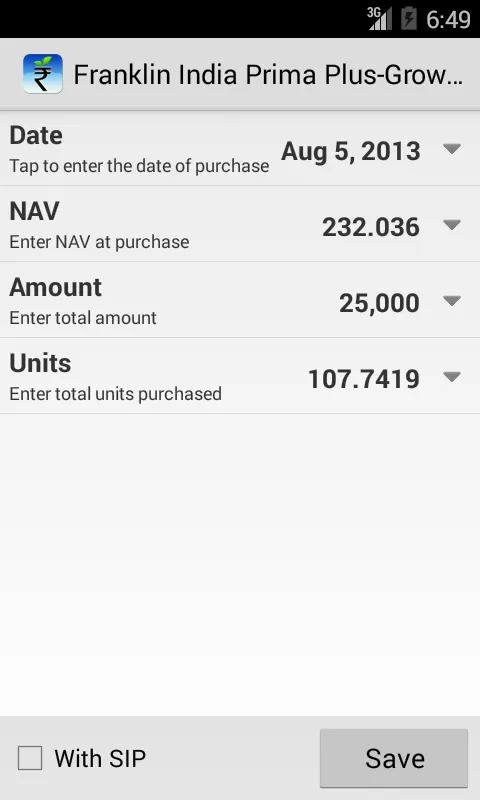Tap the 3G signal strength icon
The image size is (480, 800).
[x=380, y=19]
